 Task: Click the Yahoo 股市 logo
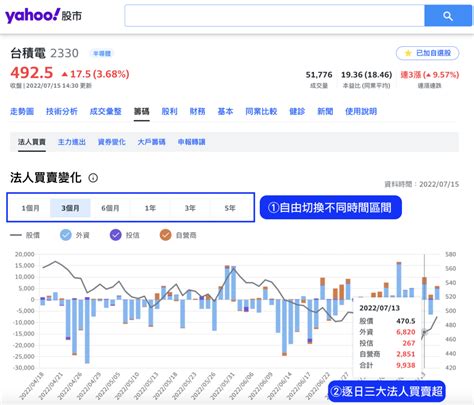coord(43,15)
